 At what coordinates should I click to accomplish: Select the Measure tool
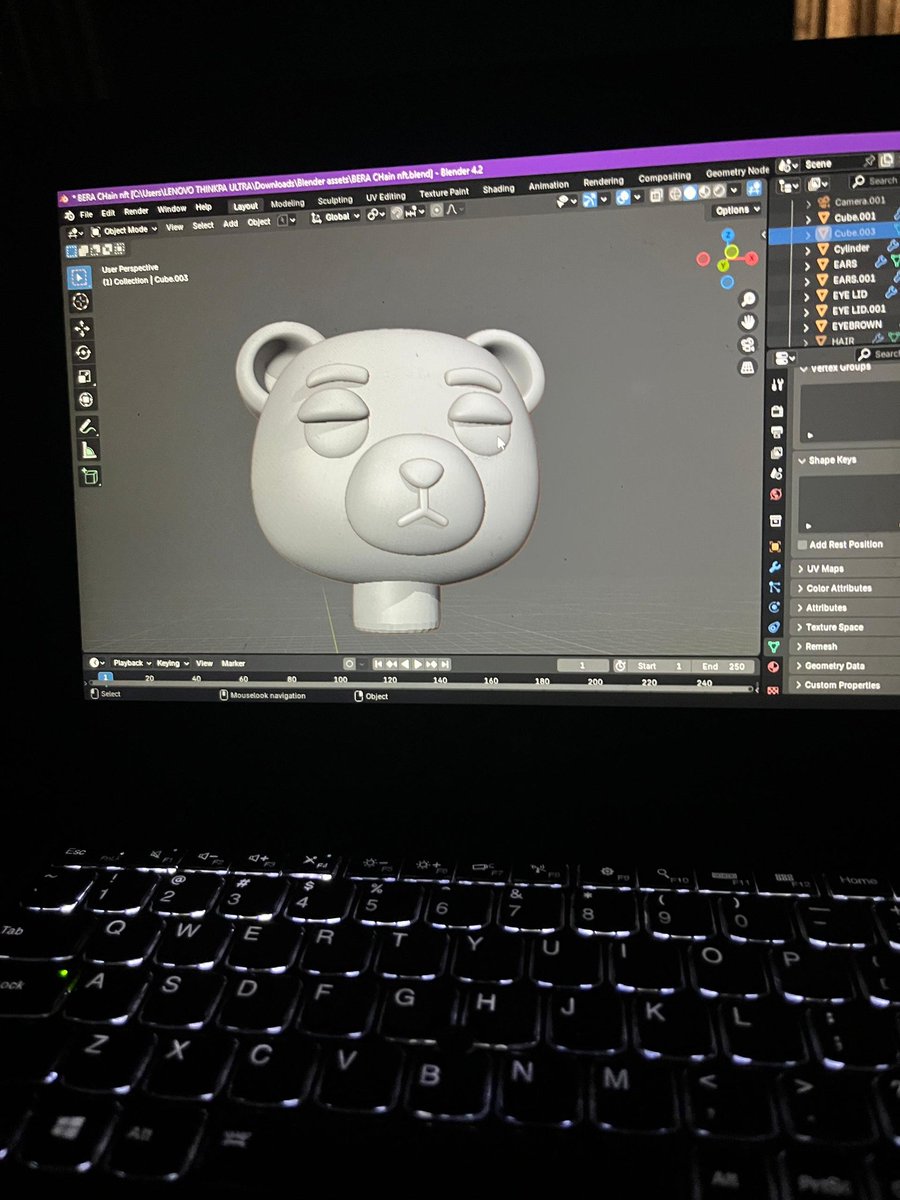pos(89,451)
